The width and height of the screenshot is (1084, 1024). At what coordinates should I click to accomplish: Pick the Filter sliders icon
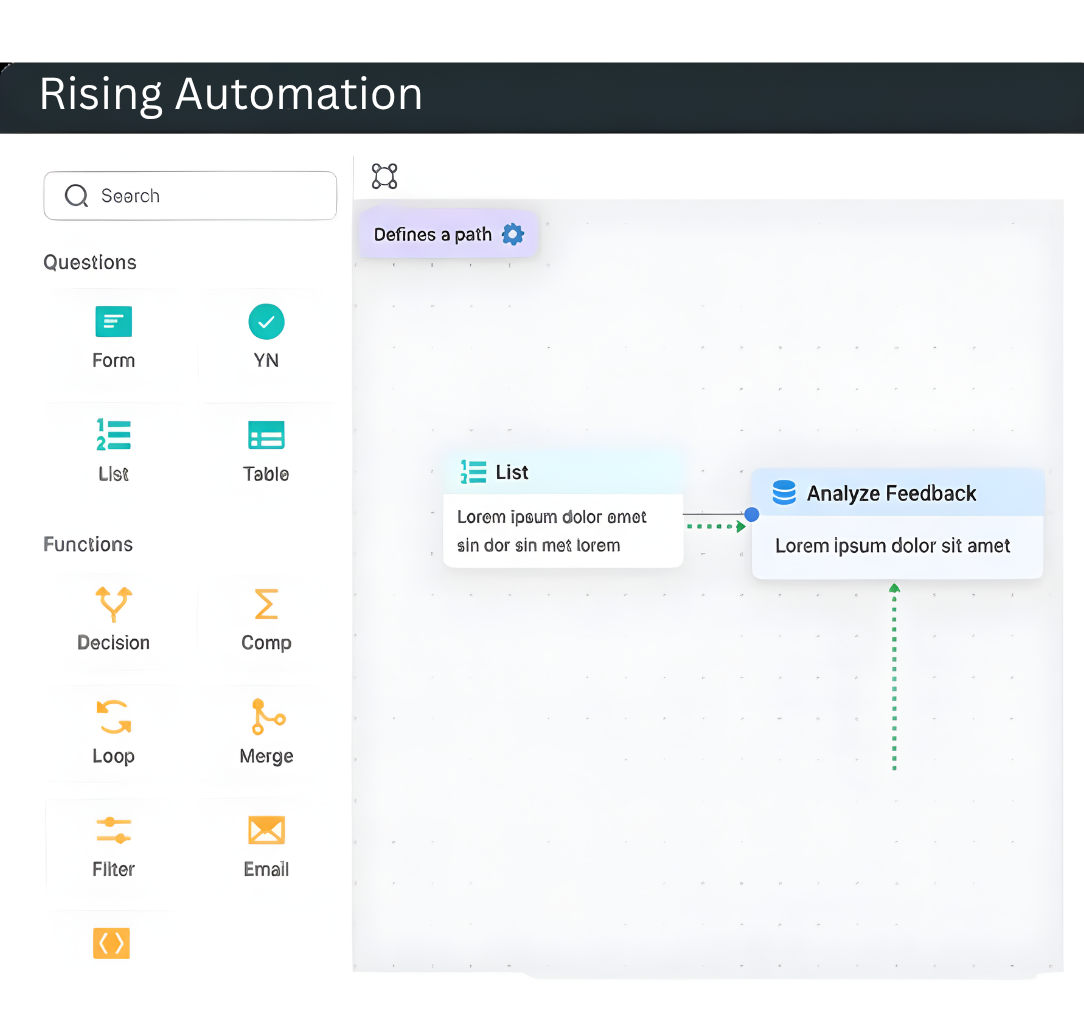(x=113, y=830)
